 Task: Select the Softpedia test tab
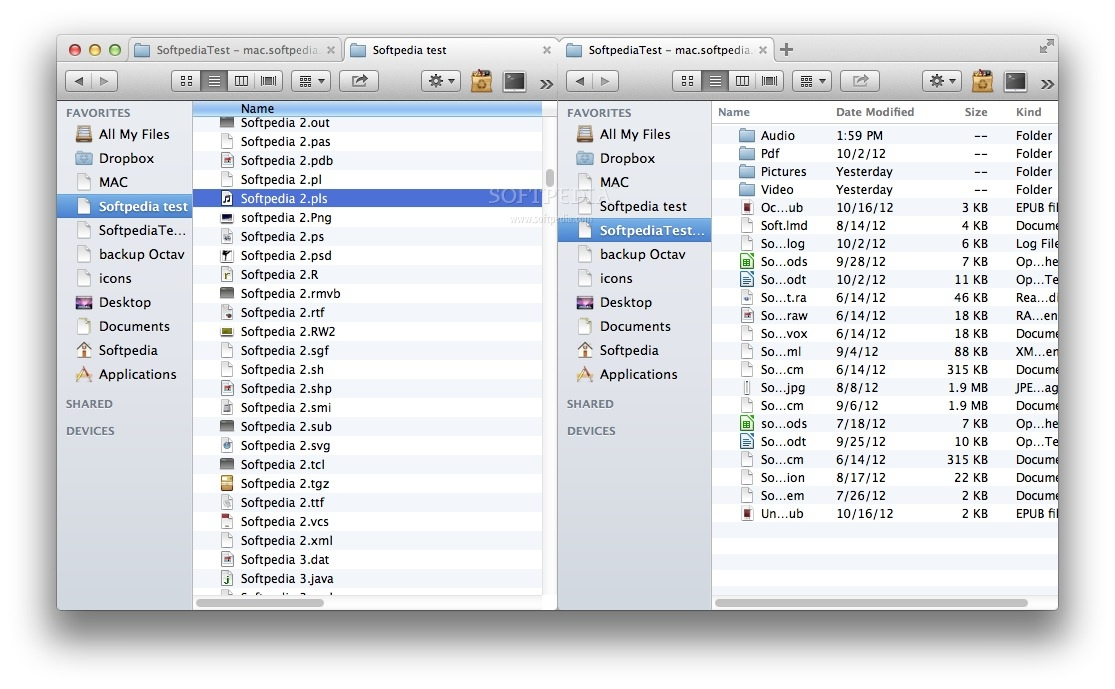451,50
